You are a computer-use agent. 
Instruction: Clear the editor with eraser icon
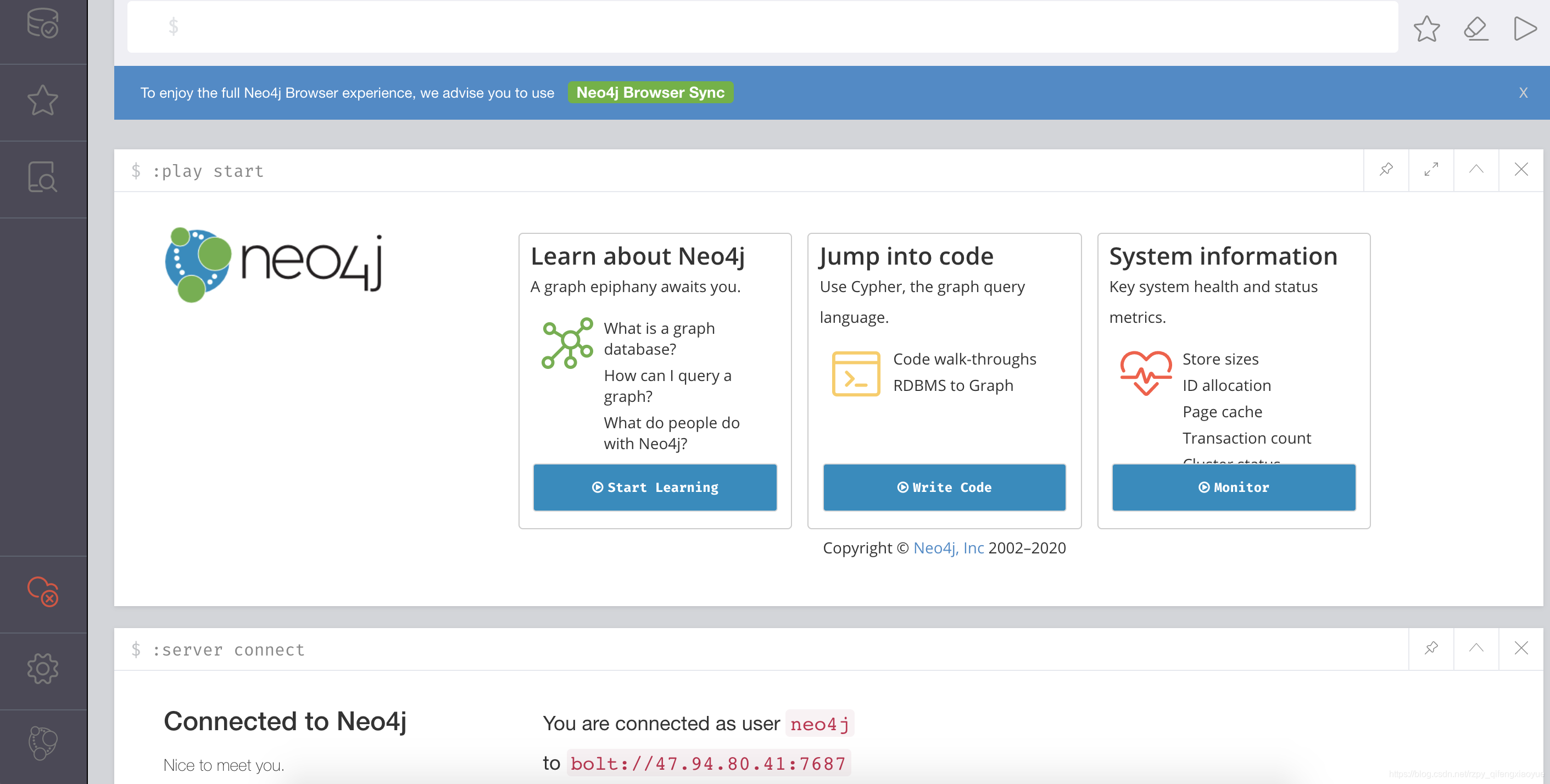pos(1476,28)
